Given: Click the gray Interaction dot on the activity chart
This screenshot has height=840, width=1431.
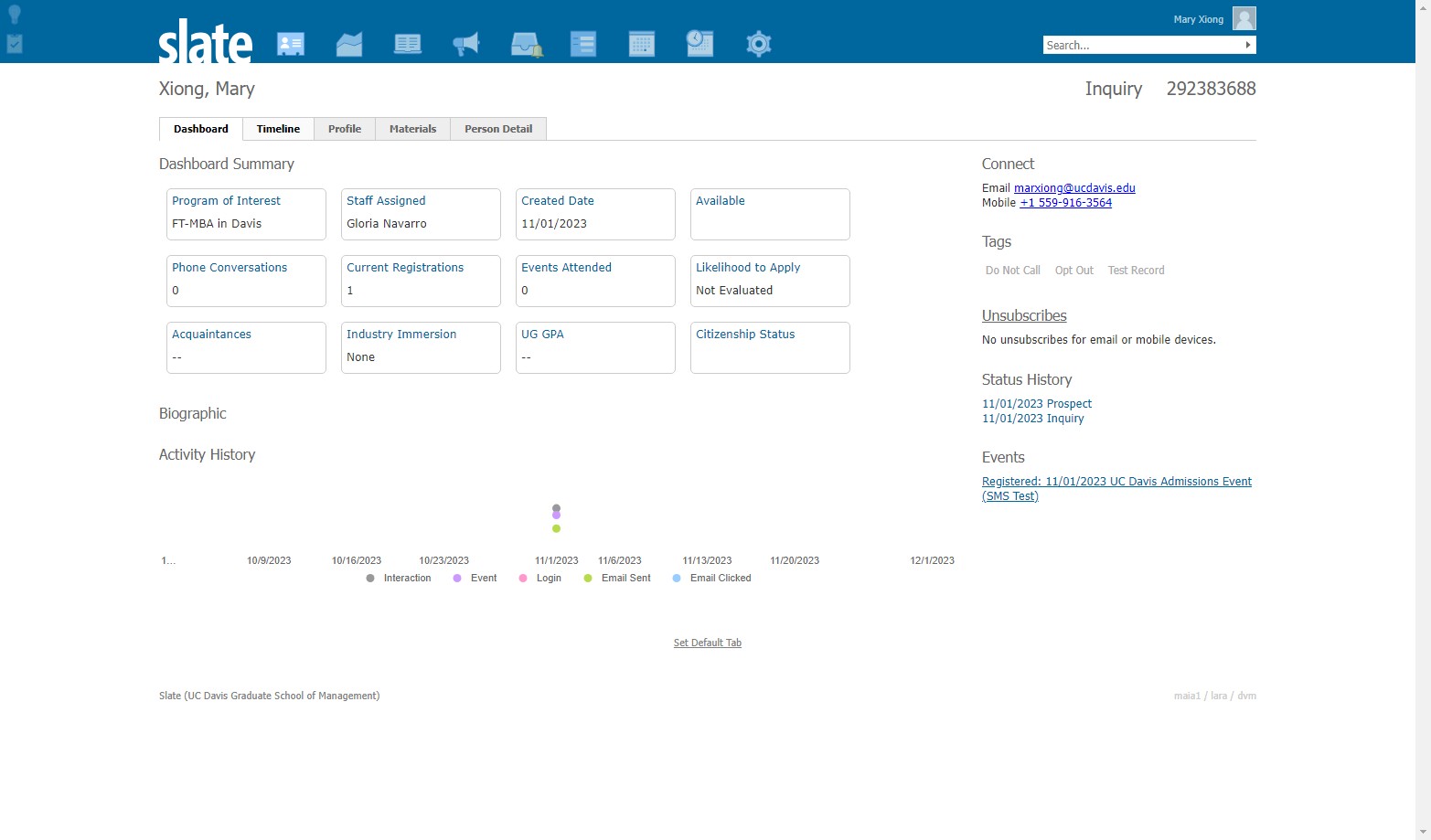Looking at the screenshot, I should tap(556, 508).
